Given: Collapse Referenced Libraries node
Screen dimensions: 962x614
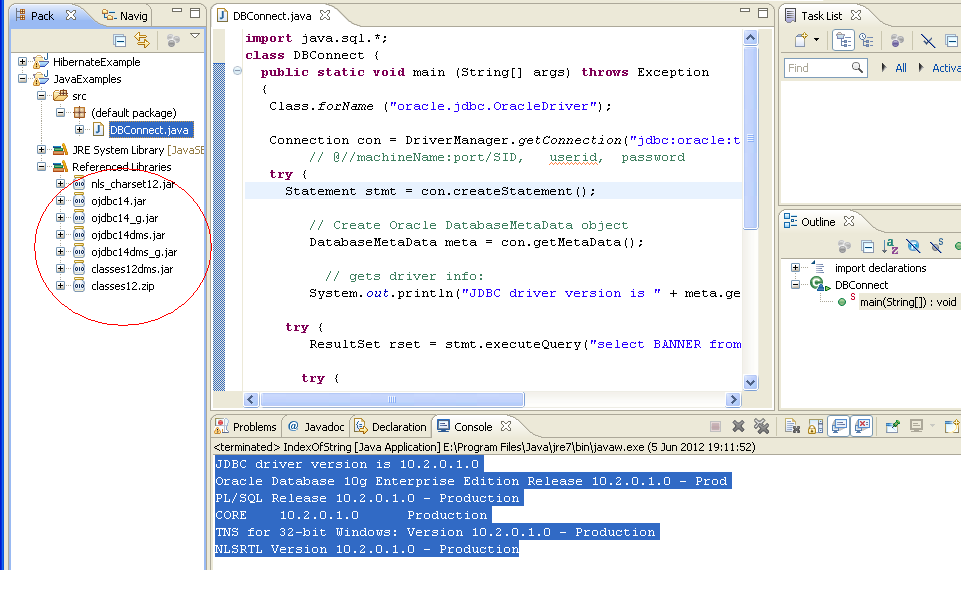Looking at the screenshot, I should 41,166.
